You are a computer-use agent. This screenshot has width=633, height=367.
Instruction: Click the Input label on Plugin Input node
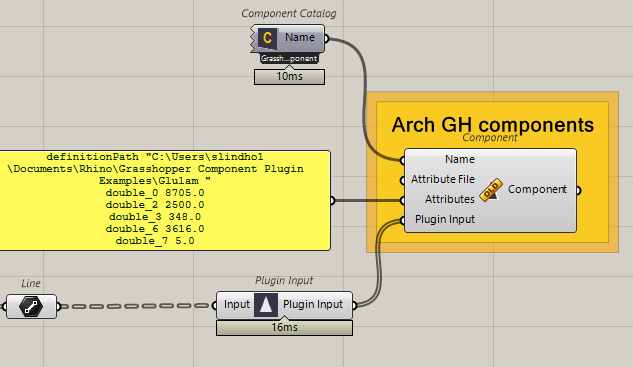pyautogui.click(x=237, y=304)
